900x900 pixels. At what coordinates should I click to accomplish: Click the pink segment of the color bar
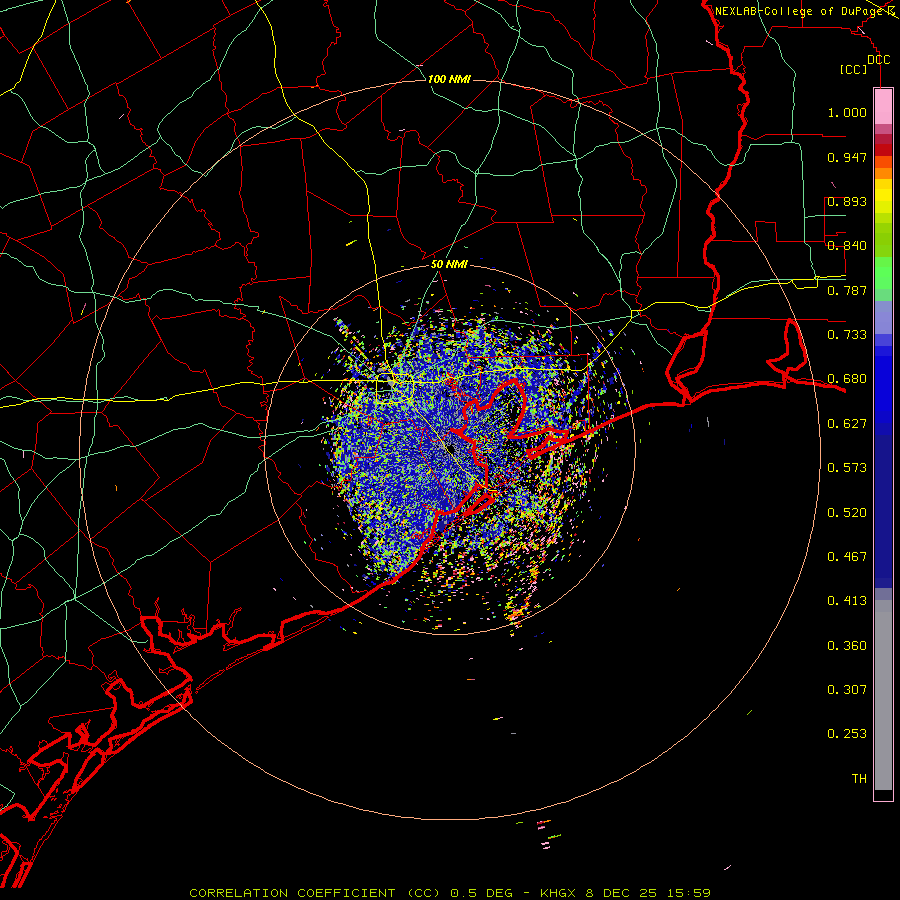[x=883, y=106]
